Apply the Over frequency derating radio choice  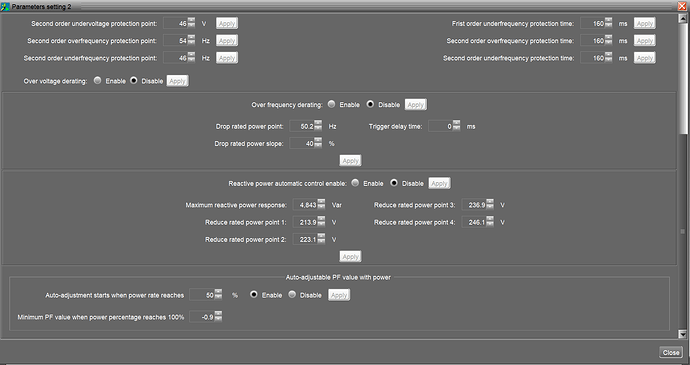click(x=416, y=105)
